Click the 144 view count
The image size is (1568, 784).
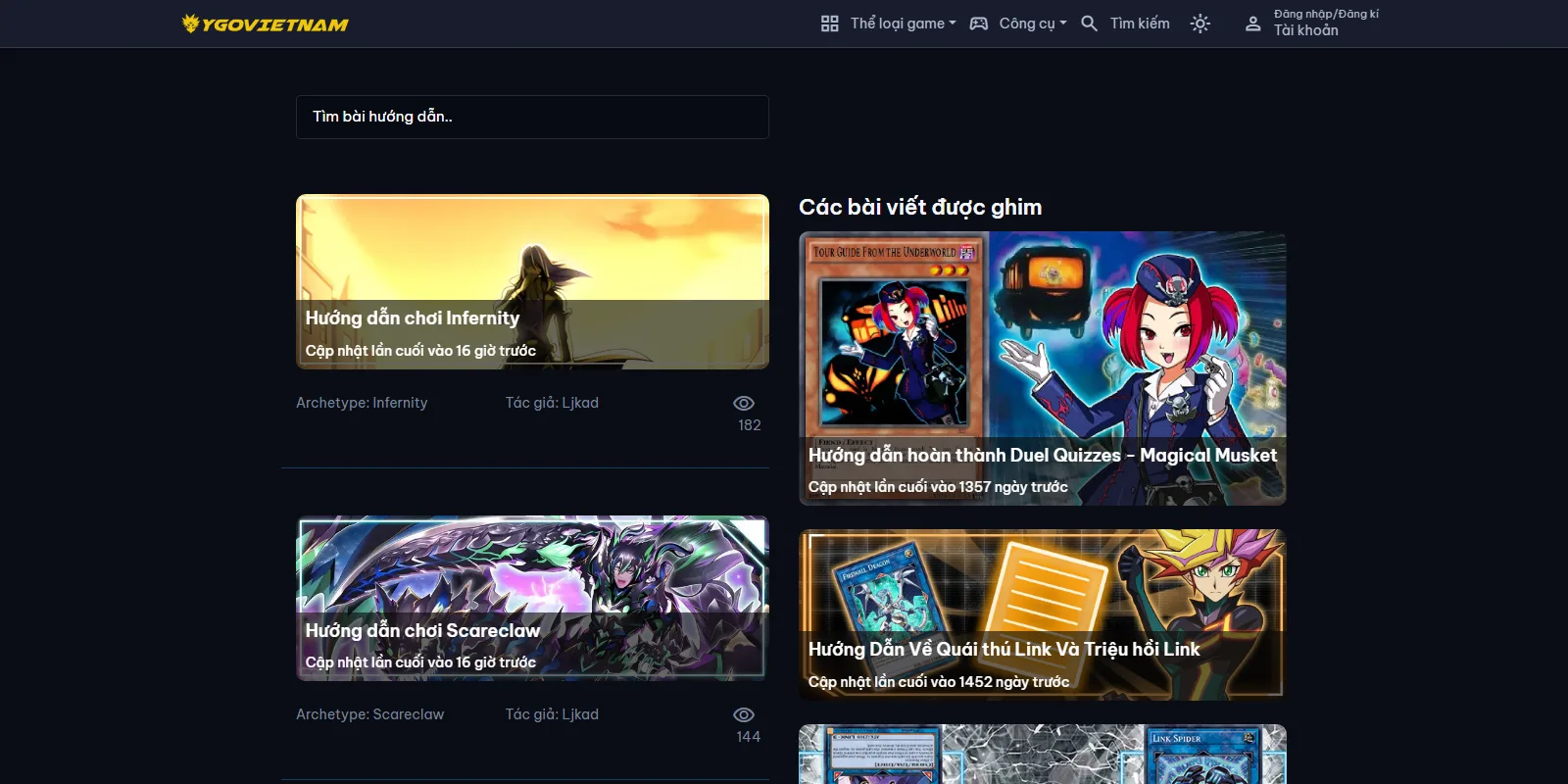pyautogui.click(x=749, y=737)
